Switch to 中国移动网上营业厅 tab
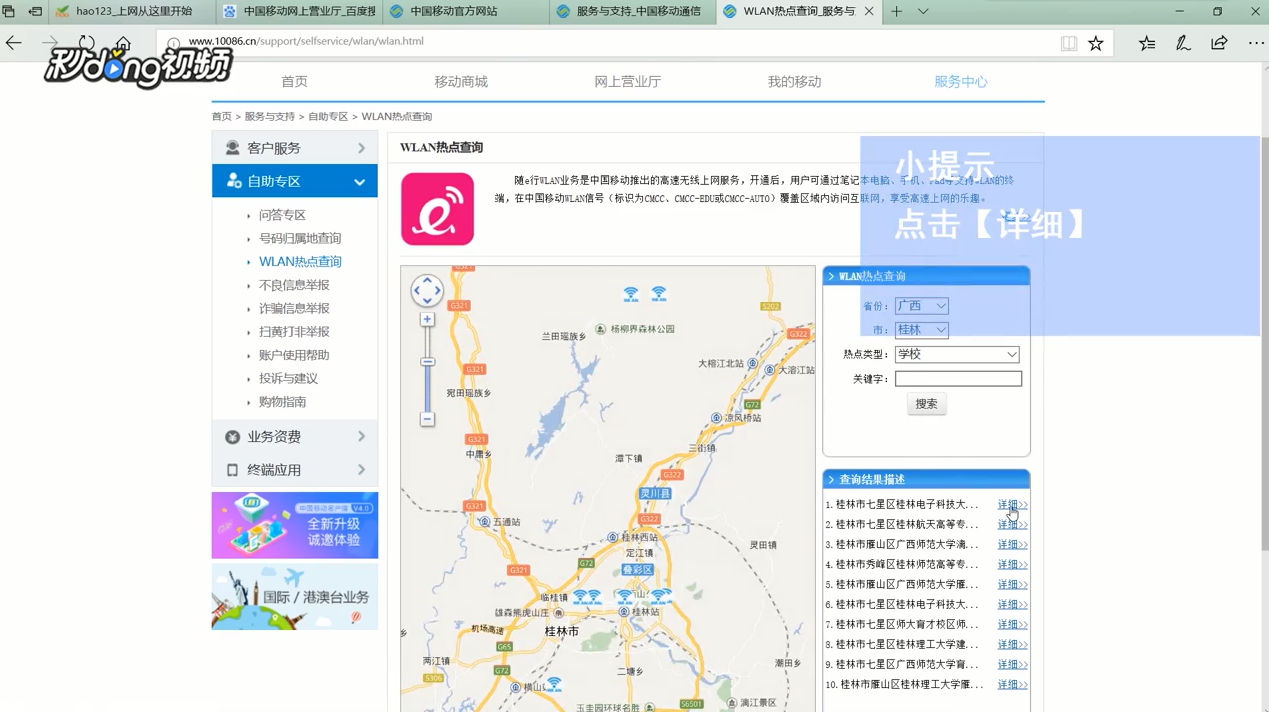The image size is (1269, 712). [x=299, y=11]
